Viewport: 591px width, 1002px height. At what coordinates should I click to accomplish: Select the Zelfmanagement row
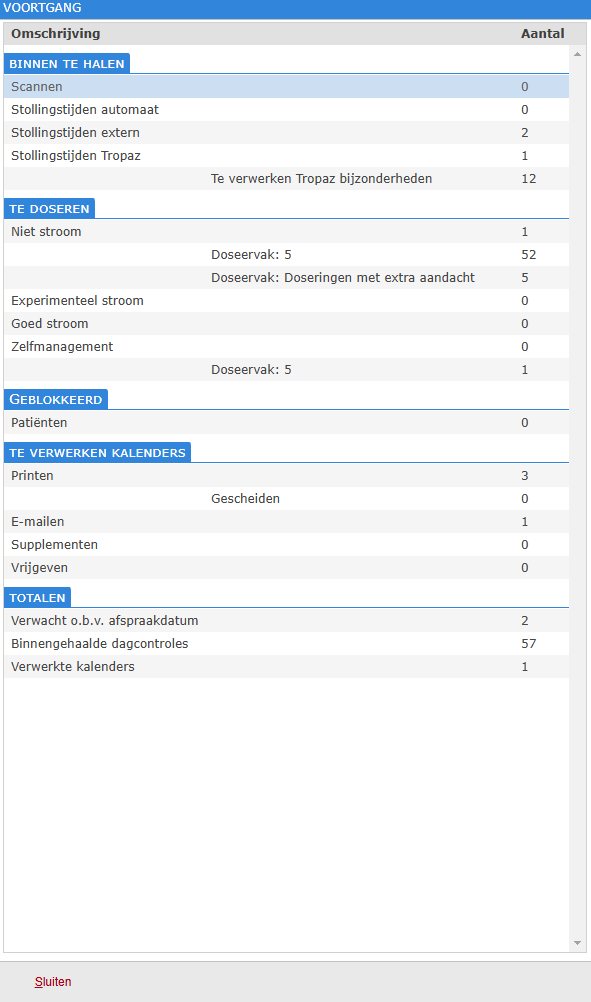pyautogui.click(x=286, y=346)
